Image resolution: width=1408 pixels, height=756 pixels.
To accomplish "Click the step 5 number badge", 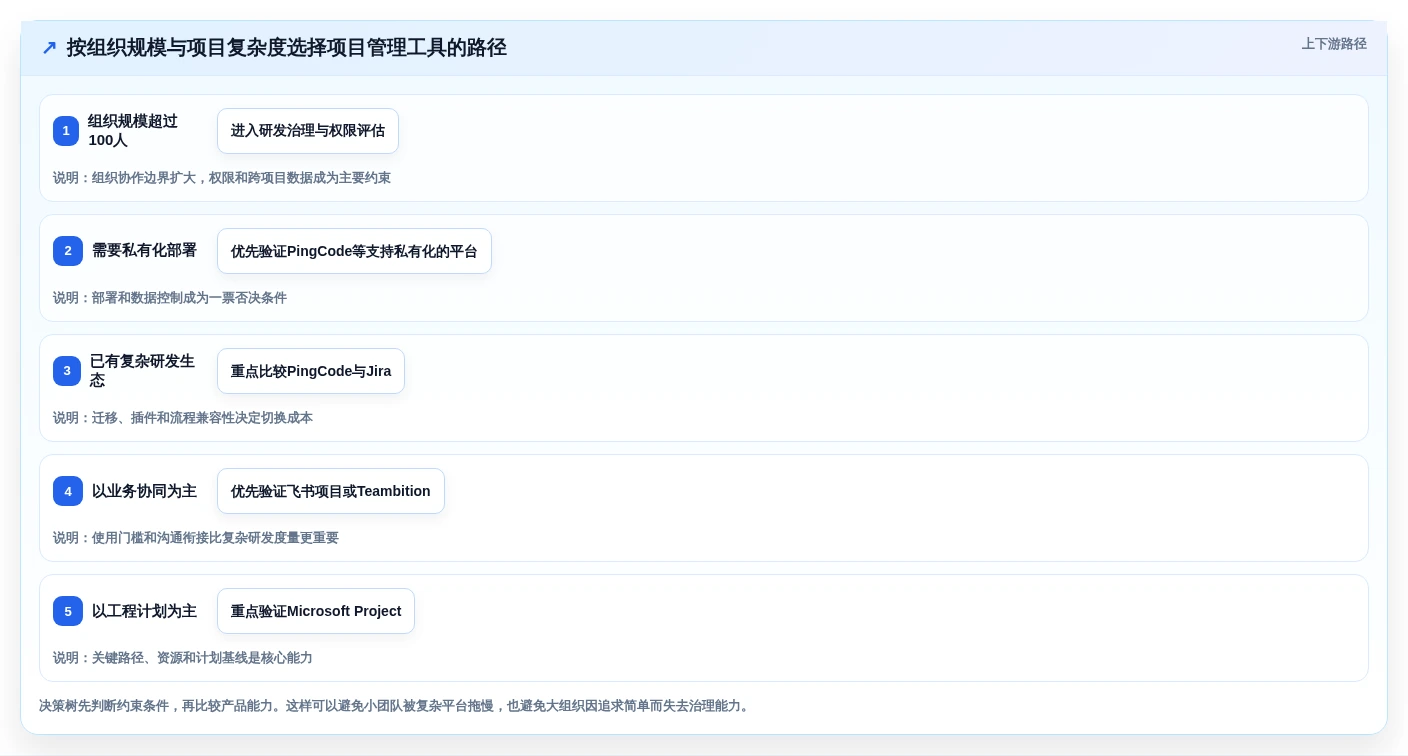I will 68,611.
